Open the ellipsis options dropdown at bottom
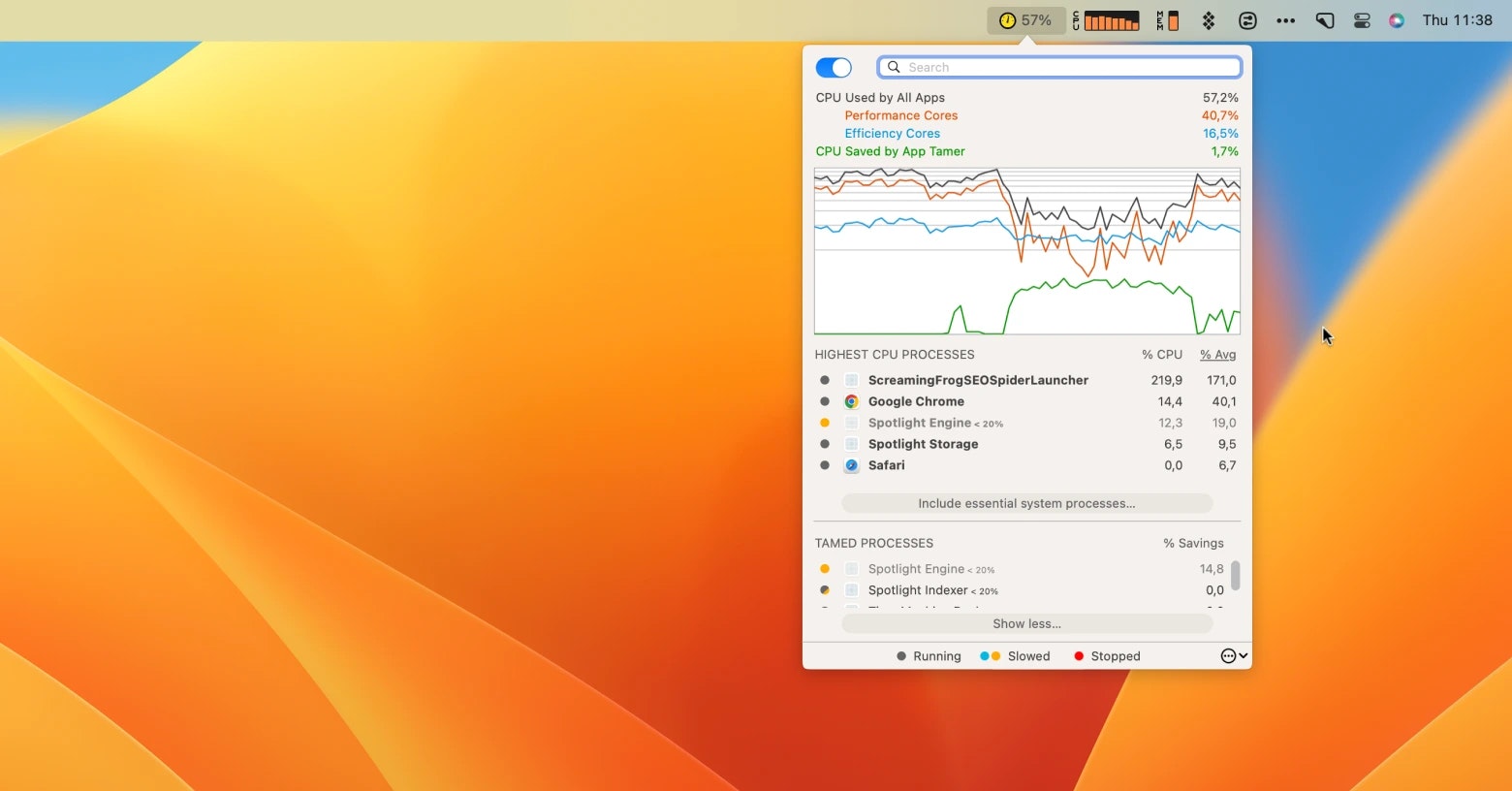 [1234, 656]
